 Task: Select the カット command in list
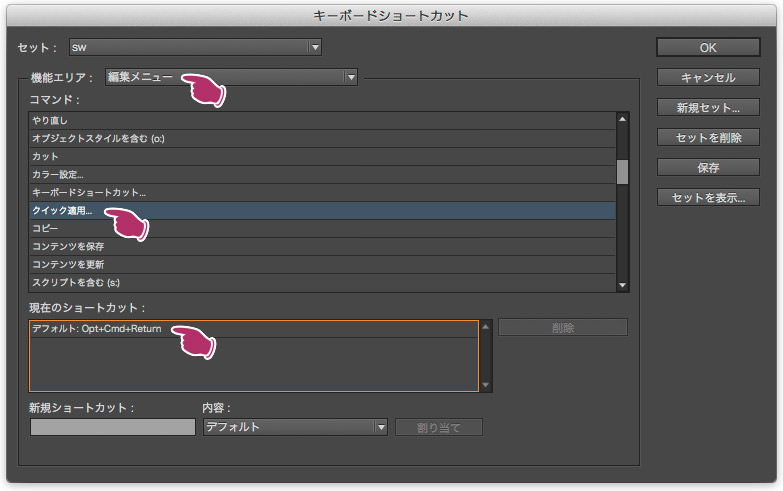[x=322, y=156]
